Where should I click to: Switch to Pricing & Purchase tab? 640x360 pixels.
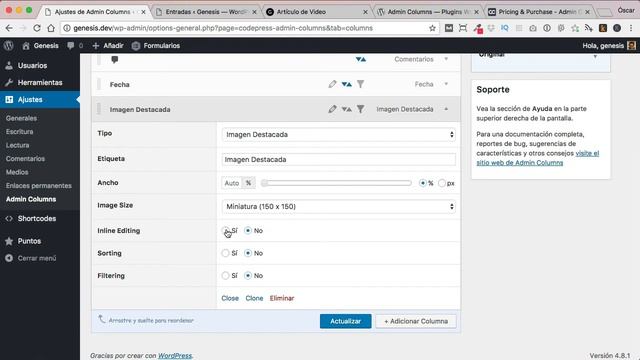pyautogui.click(x=539, y=12)
